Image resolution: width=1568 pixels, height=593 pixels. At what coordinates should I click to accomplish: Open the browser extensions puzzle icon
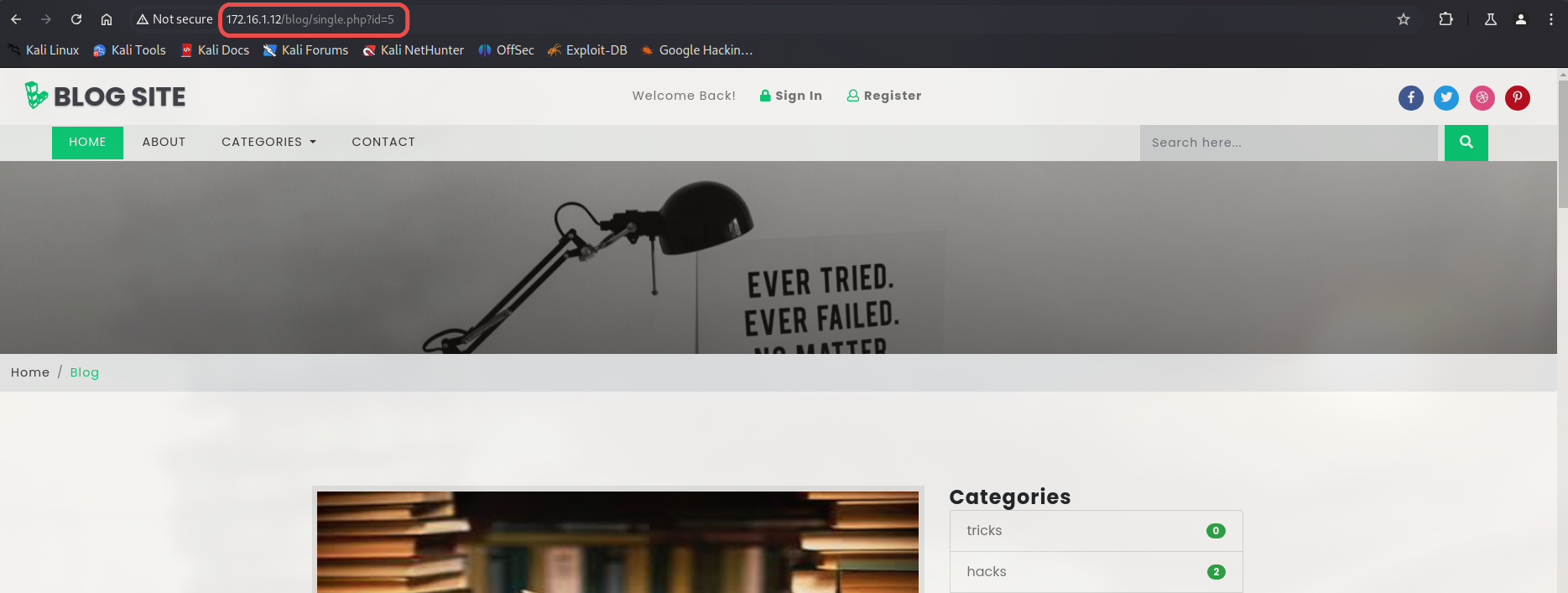1446,19
